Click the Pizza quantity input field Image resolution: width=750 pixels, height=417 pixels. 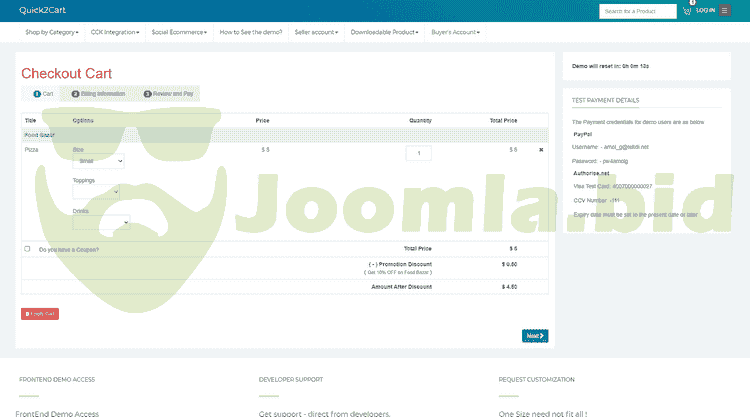click(418, 153)
